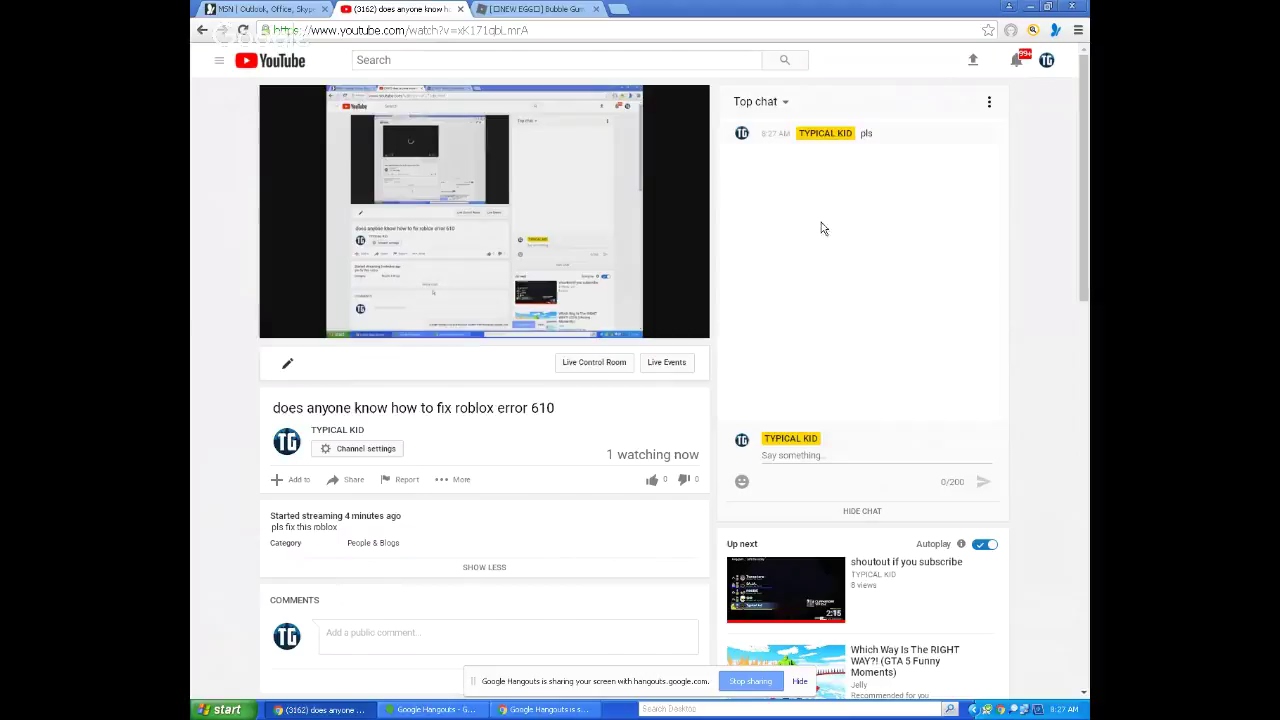This screenshot has width=1280, height=720.
Task: Open Channel settings
Action: click(358, 449)
